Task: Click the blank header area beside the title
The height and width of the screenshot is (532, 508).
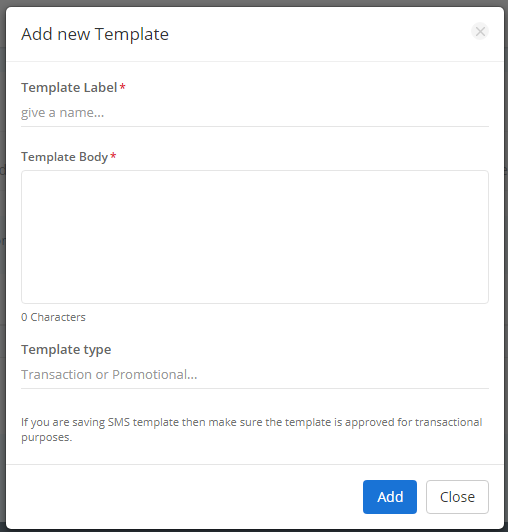Action: (319, 34)
